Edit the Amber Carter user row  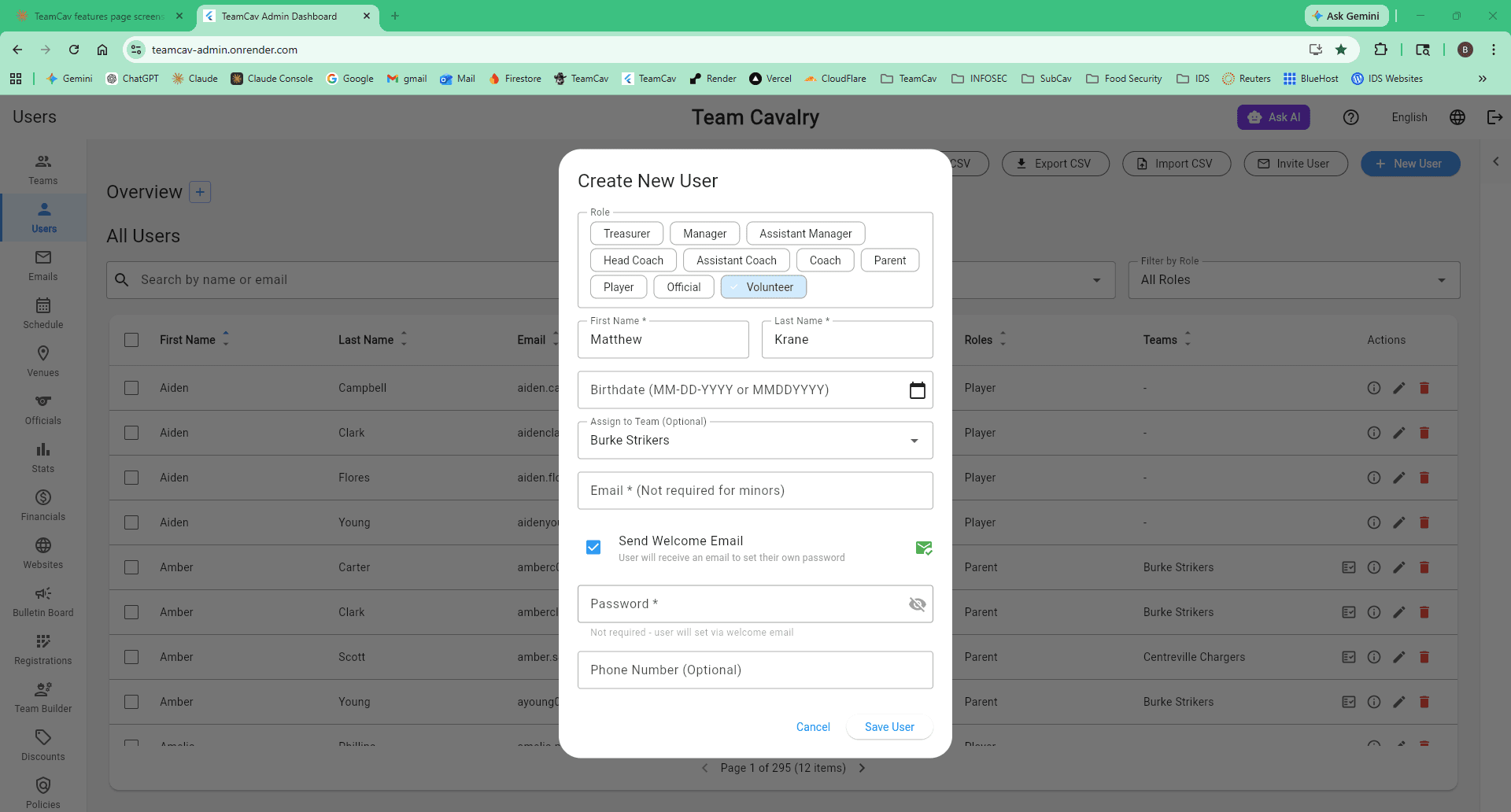point(1399,567)
